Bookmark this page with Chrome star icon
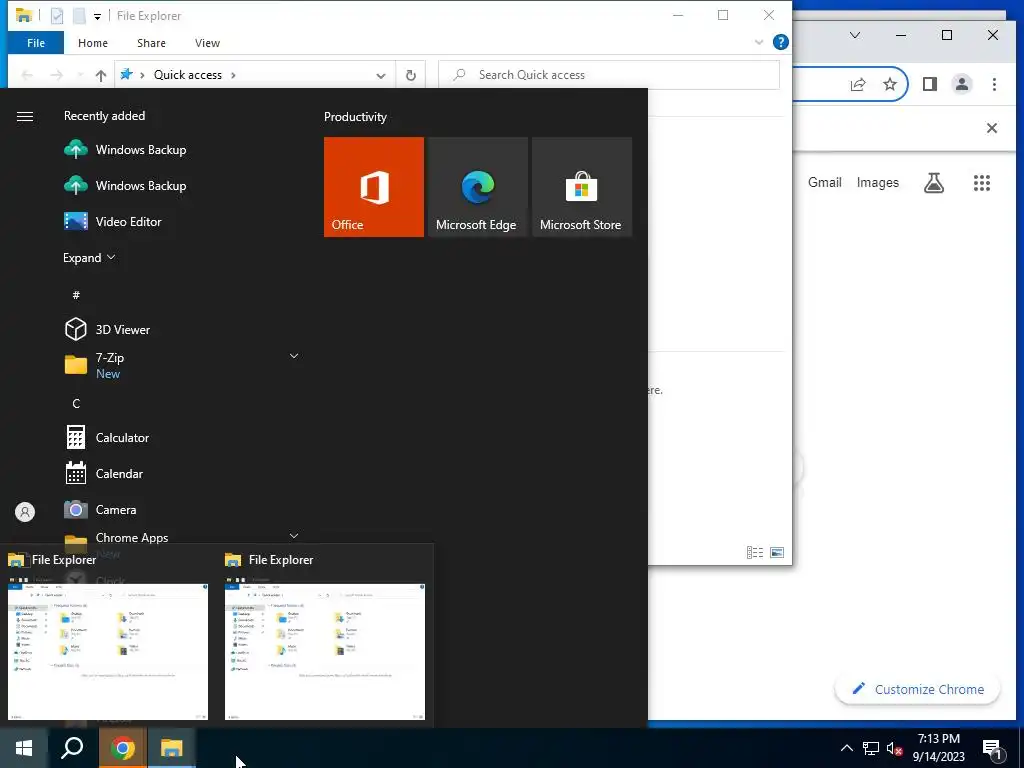Image resolution: width=1024 pixels, height=768 pixels. click(x=889, y=84)
